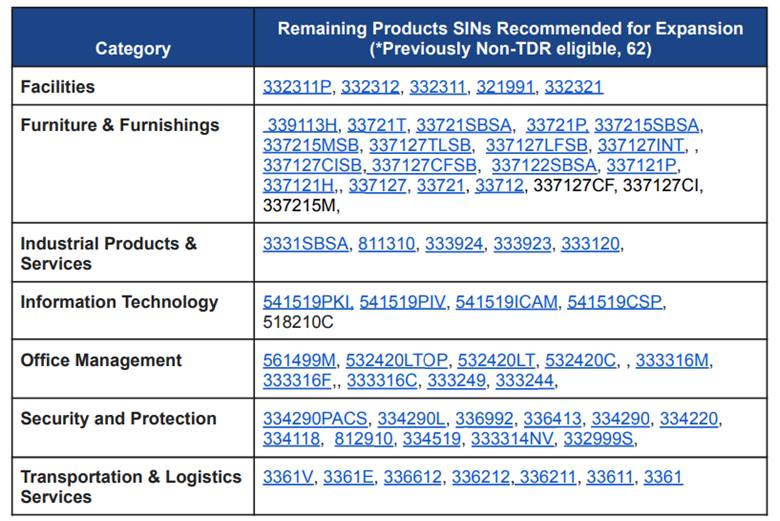Click the 332999S link
The width and height of the screenshot is (780, 521).
click(599, 438)
